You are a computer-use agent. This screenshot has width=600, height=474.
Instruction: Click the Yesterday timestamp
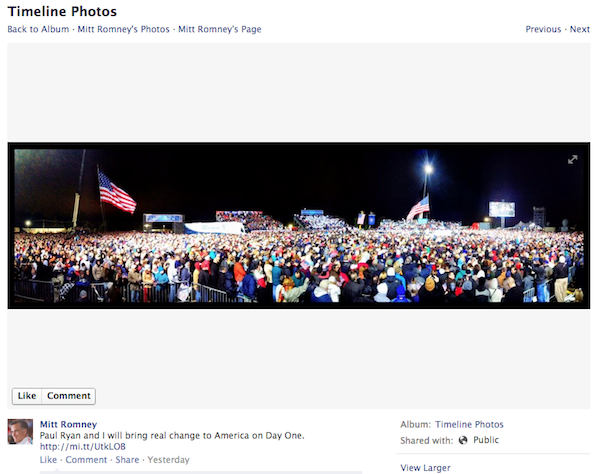click(168, 459)
